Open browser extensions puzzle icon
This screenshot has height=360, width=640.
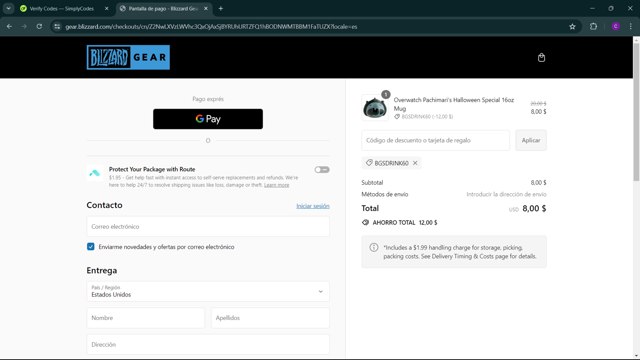point(593,27)
